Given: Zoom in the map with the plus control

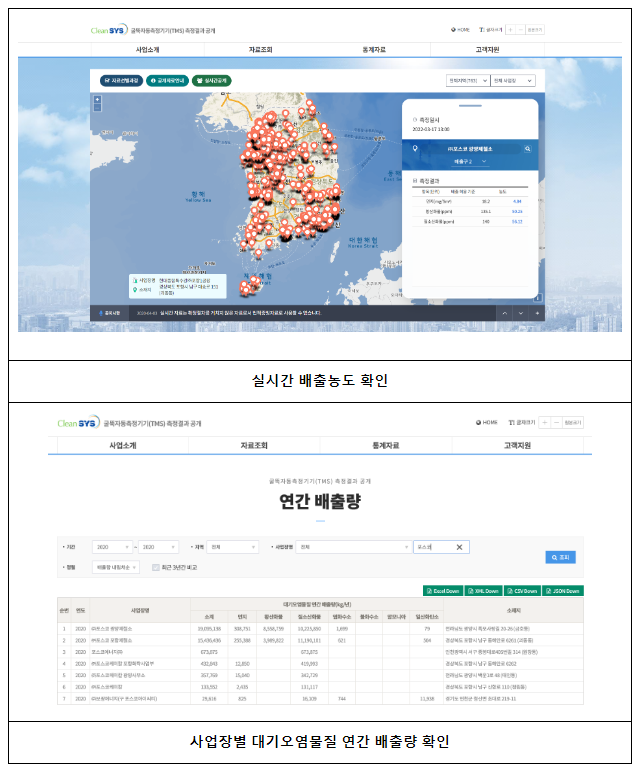Looking at the screenshot, I should click(97, 99).
